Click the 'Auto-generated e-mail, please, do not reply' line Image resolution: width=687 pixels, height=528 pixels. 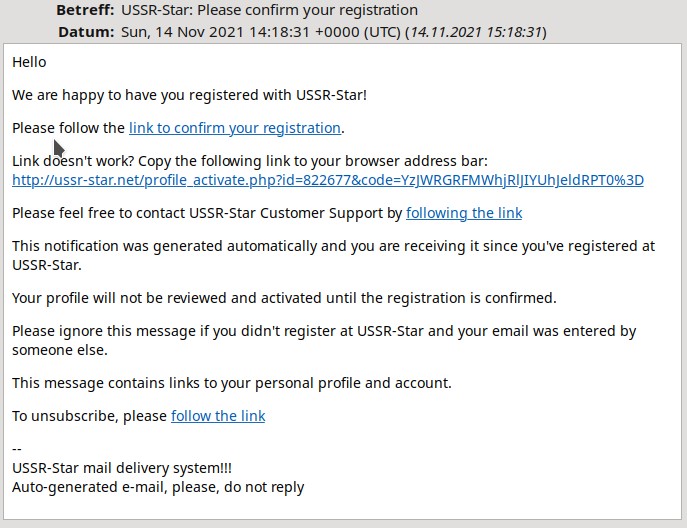[158, 487]
